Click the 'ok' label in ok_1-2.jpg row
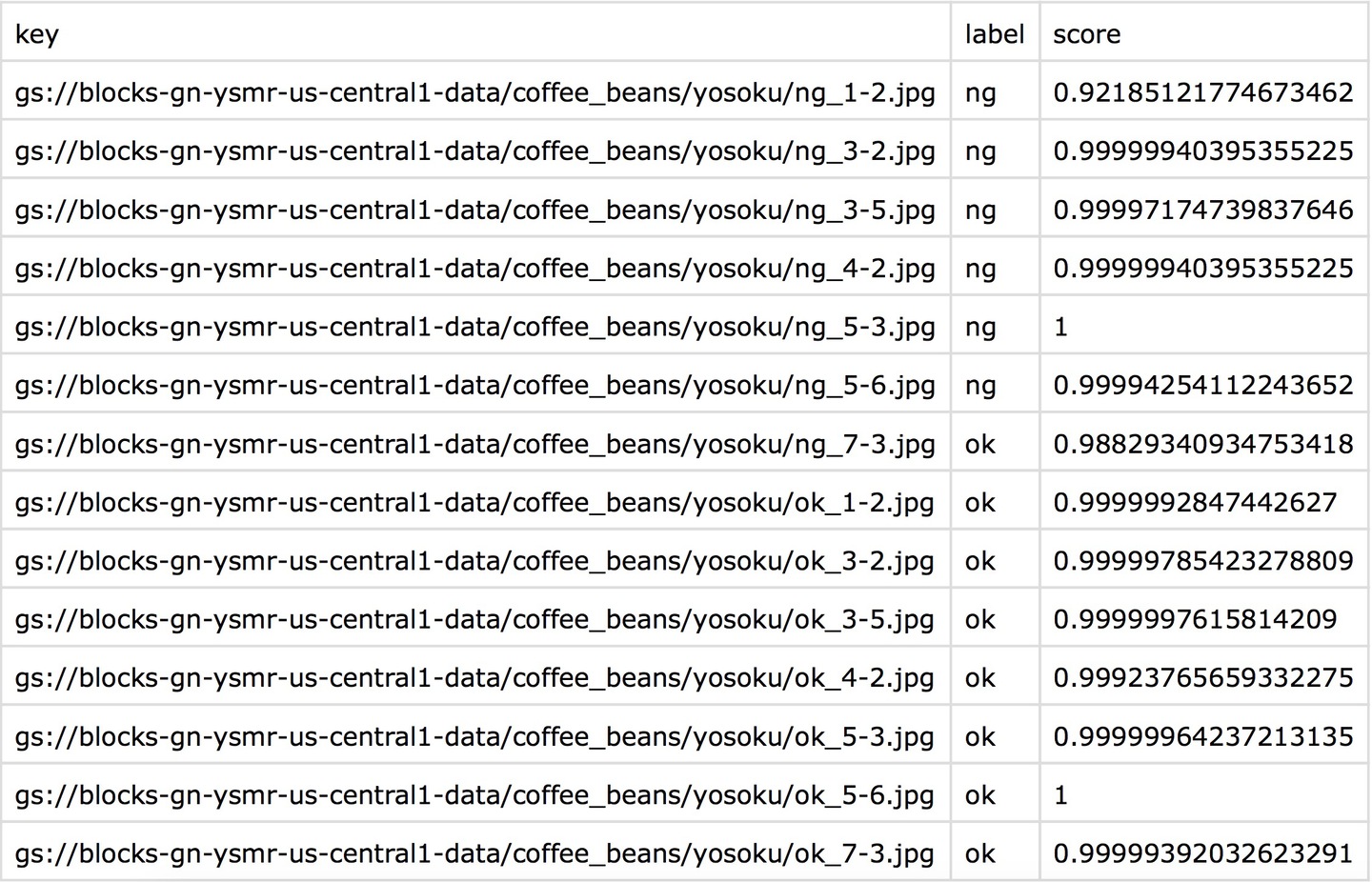This screenshot has height=882, width=1372. click(x=980, y=502)
